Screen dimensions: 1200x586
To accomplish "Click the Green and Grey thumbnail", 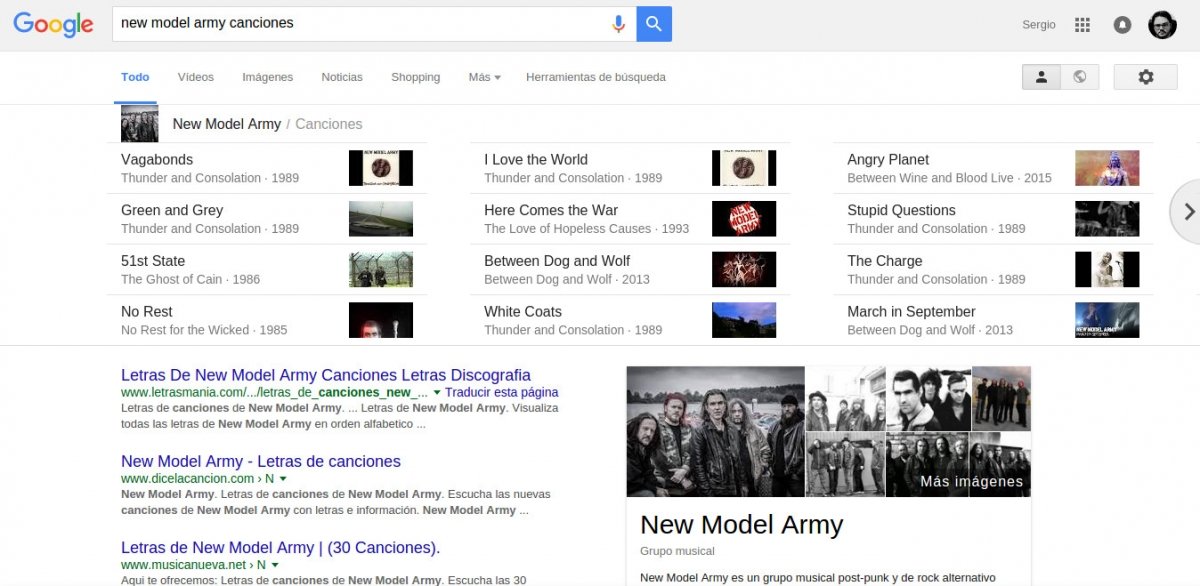I will (x=381, y=219).
